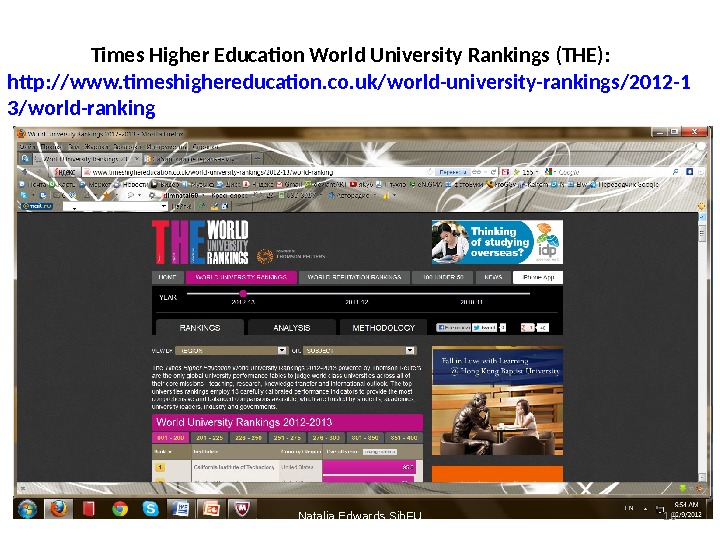Open World Reputation Rankings navigation tab

point(354,277)
